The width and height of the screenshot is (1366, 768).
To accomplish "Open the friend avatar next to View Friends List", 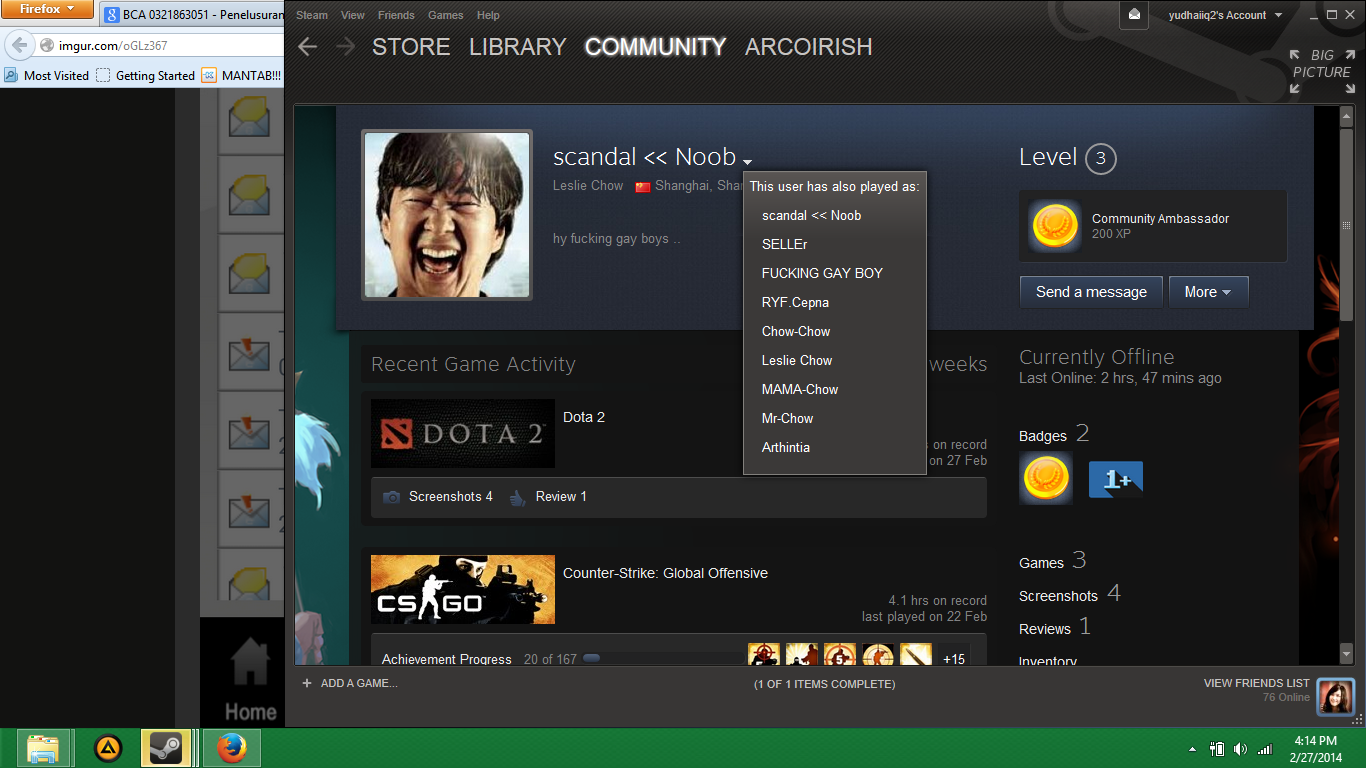I will pyautogui.click(x=1335, y=696).
